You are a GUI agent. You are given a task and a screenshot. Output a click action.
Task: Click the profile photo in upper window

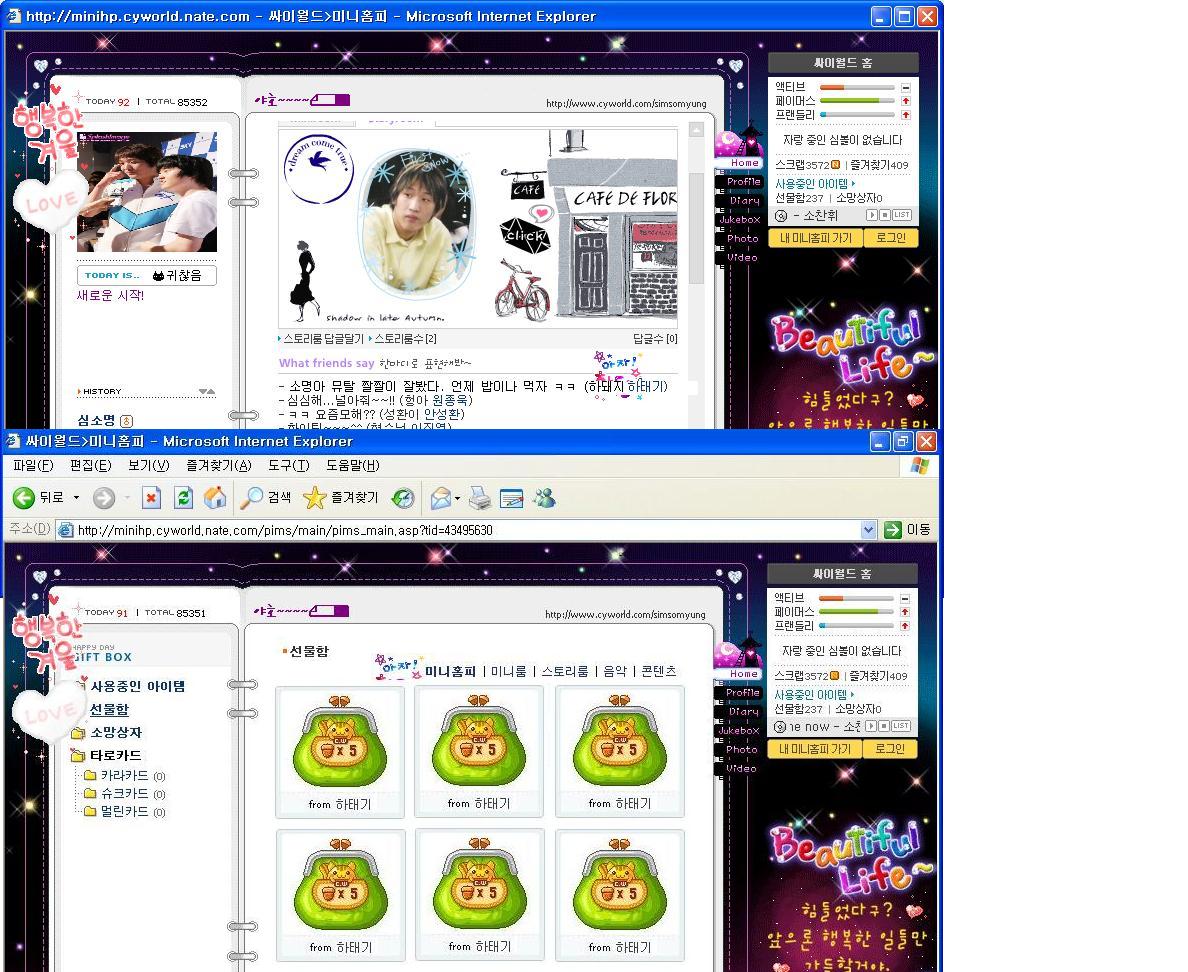coord(146,192)
